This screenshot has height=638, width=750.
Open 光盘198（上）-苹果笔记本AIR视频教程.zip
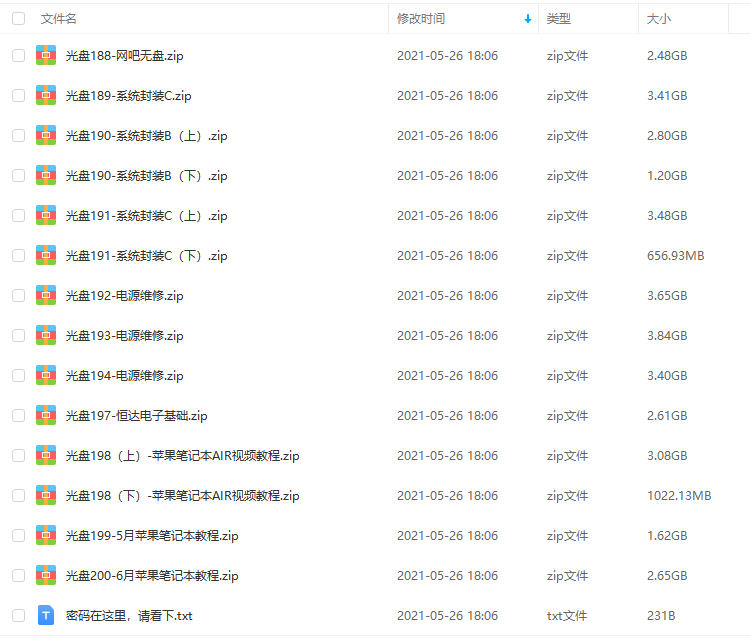click(182, 456)
